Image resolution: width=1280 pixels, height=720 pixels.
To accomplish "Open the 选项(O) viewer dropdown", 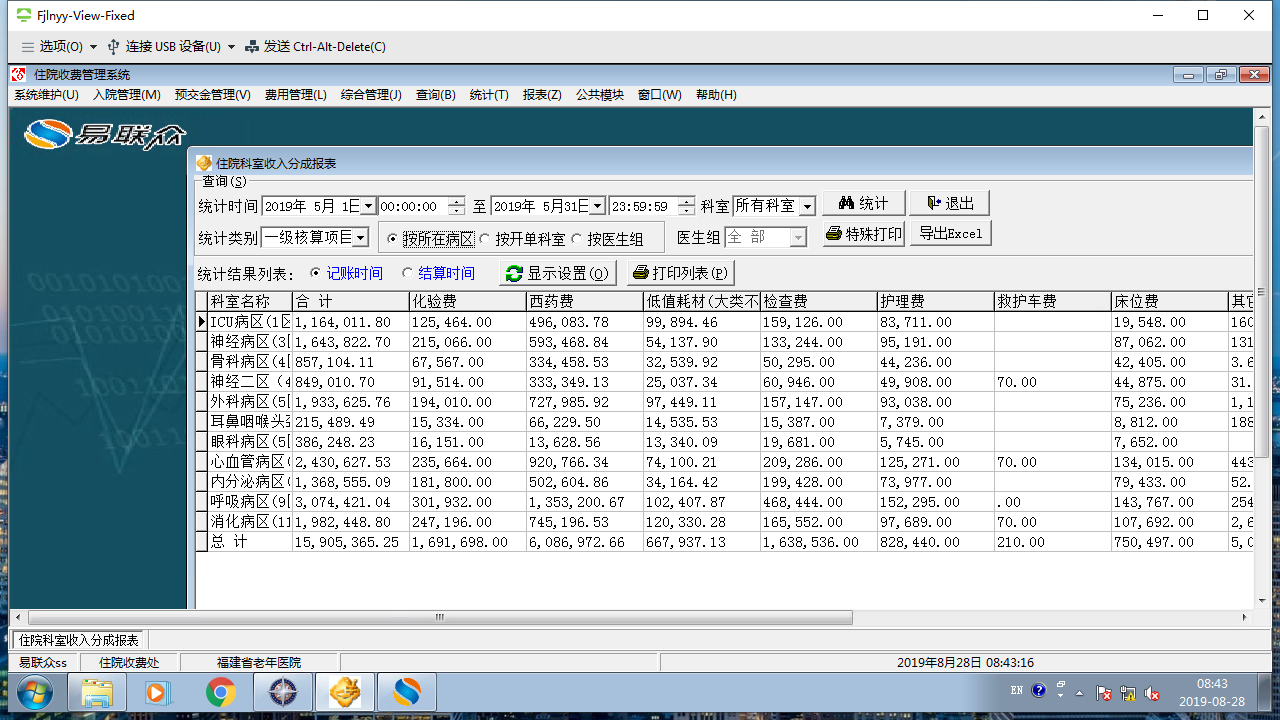I will (x=59, y=46).
